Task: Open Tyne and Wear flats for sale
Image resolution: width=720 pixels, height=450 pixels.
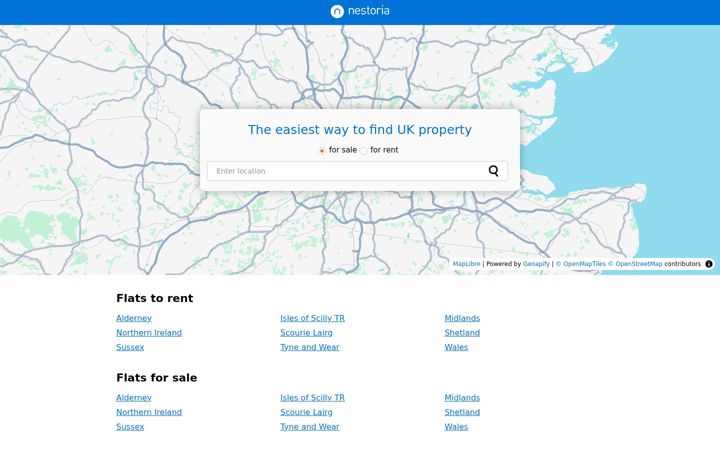Action: coord(309,427)
